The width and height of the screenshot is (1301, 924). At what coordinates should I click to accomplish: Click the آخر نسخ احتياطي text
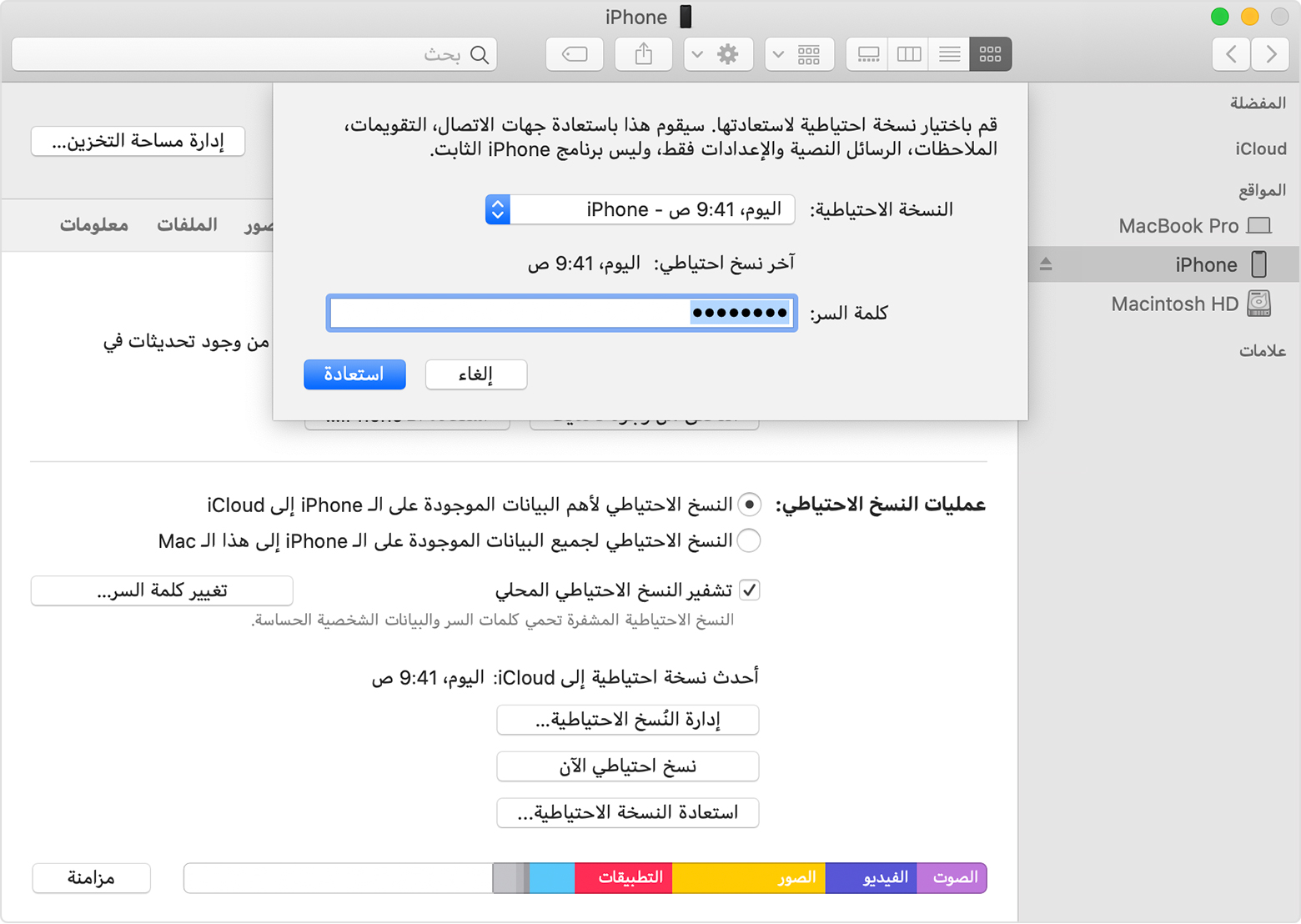[x=725, y=264]
